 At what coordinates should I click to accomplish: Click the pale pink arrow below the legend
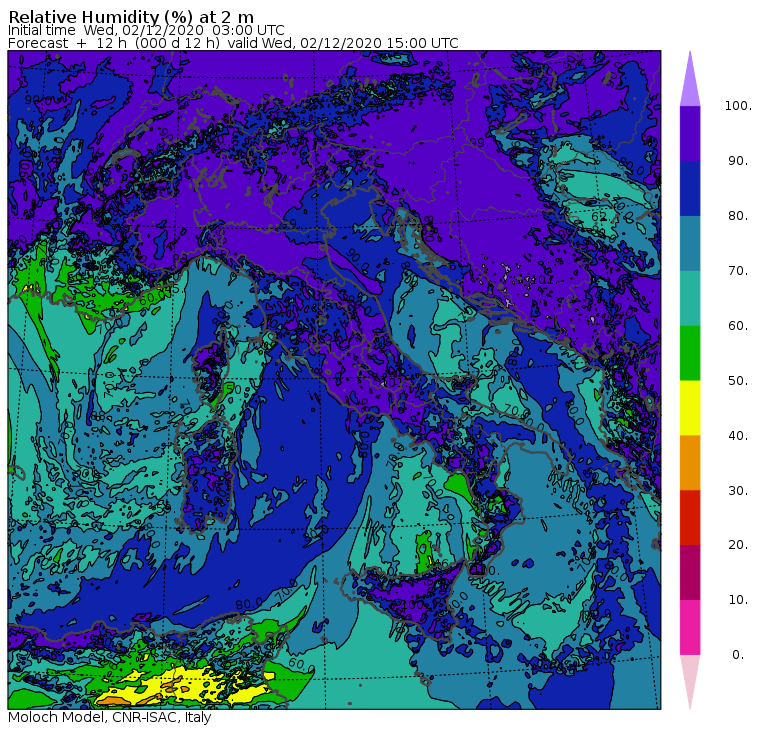(690, 679)
